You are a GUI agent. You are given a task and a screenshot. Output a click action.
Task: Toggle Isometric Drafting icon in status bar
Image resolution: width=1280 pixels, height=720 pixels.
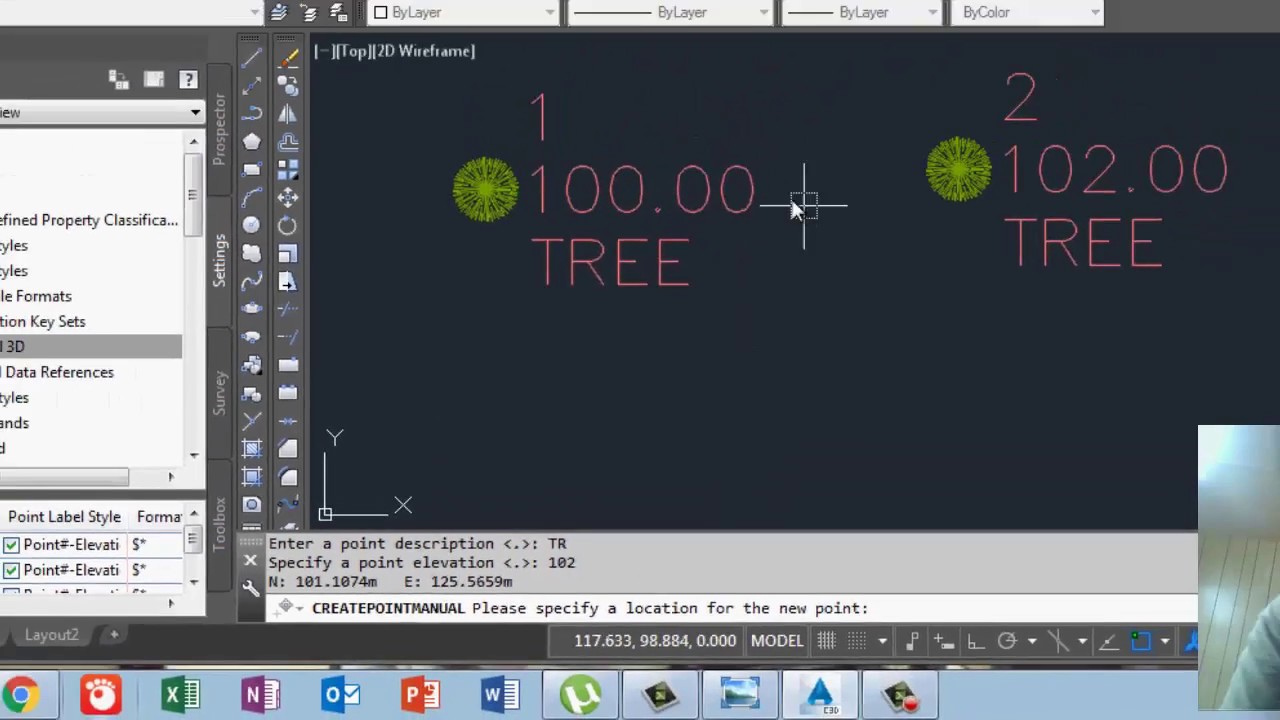(1058, 641)
